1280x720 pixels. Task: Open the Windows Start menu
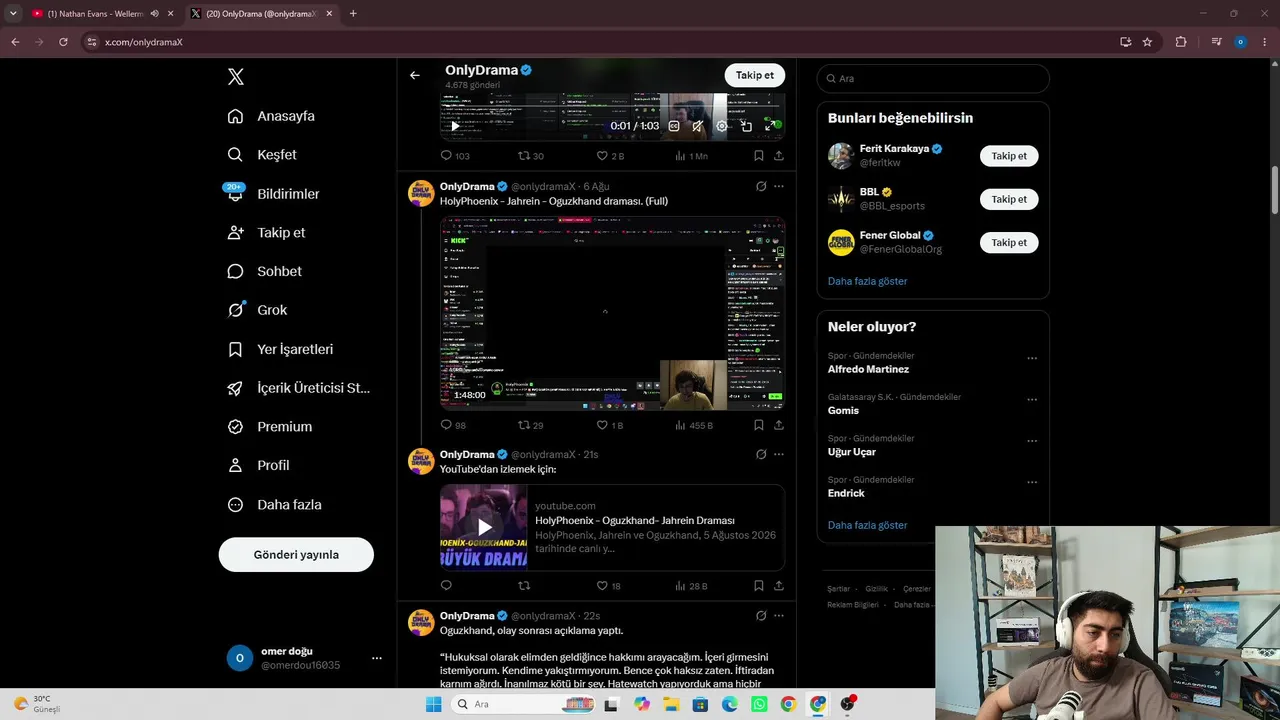[433, 704]
